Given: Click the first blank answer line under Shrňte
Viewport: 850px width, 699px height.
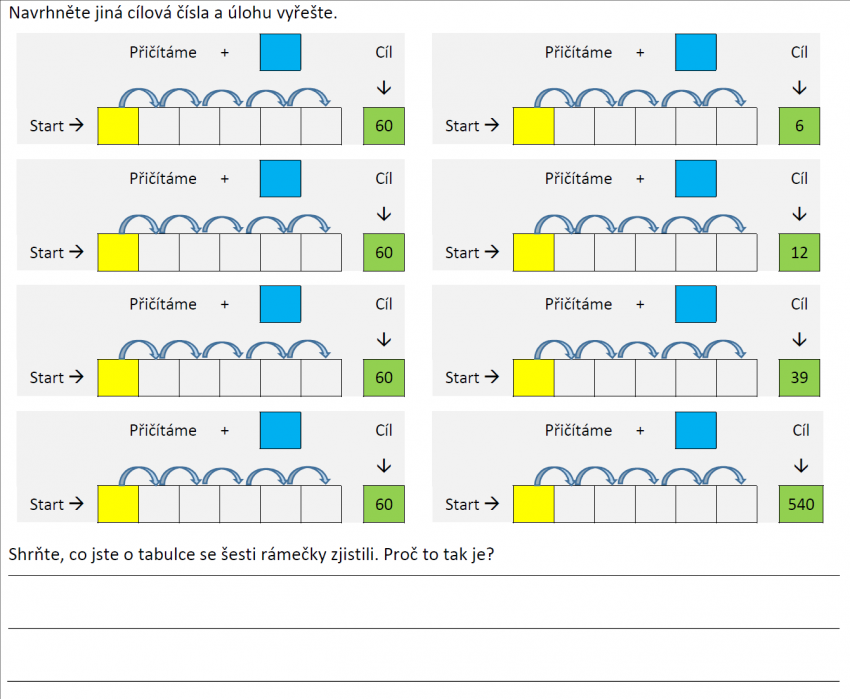Looking at the screenshot, I should click(x=424, y=575).
